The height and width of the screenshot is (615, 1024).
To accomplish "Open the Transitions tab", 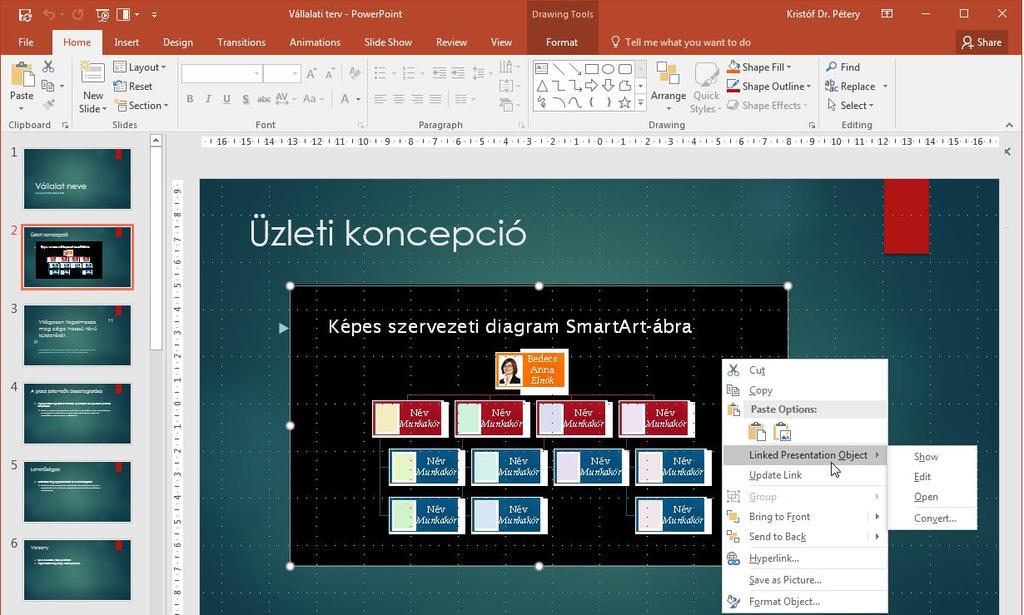I will 241,42.
